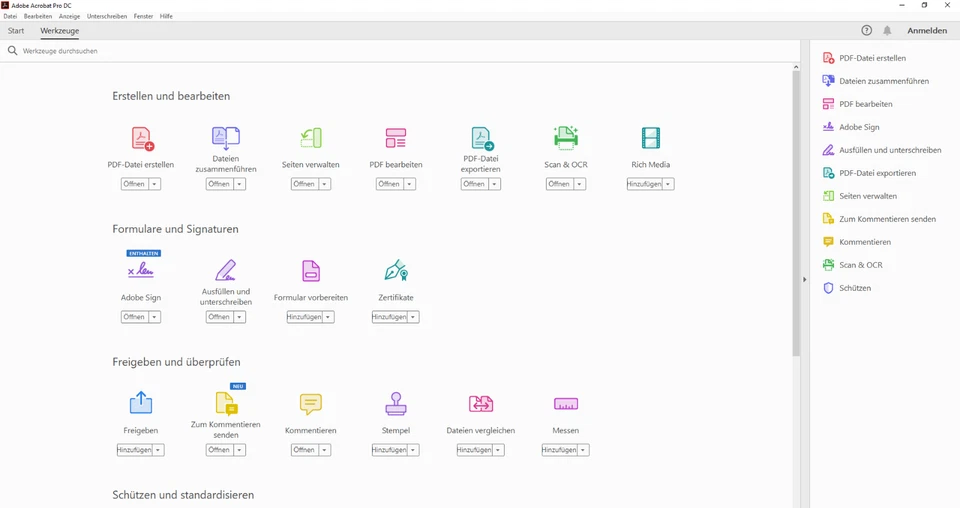Image resolution: width=960 pixels, height=508 pixels.
Task: Open dropdown arrow under Messen
Action: pyautogui.click(x=583, y=450)
